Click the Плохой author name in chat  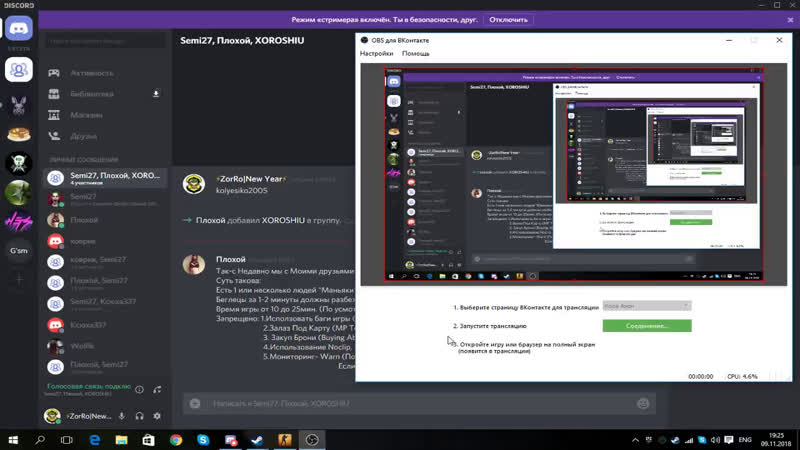pos(231,260)
